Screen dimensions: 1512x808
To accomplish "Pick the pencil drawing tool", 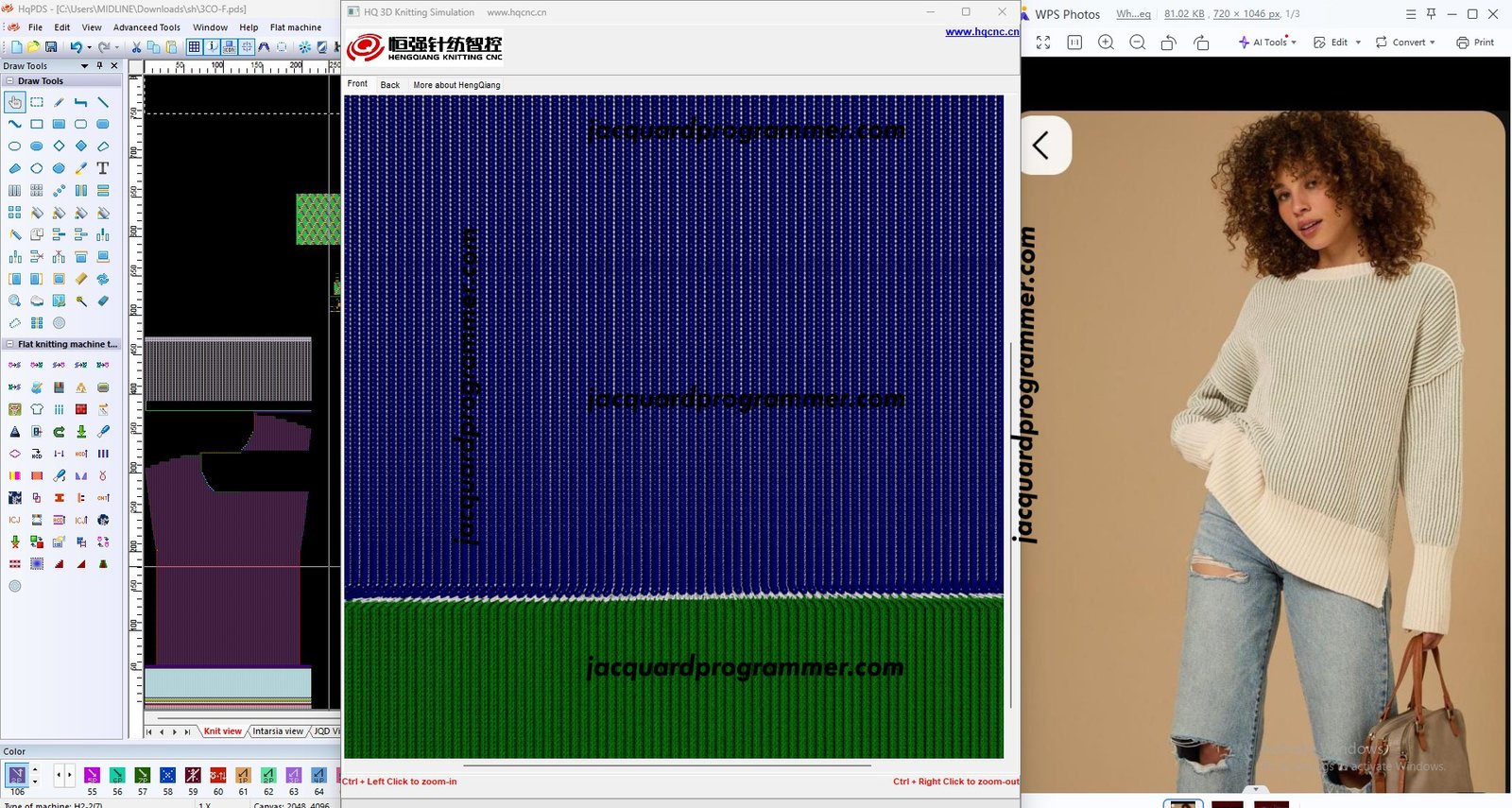I will pyautogui.click(x=59, y=102).
